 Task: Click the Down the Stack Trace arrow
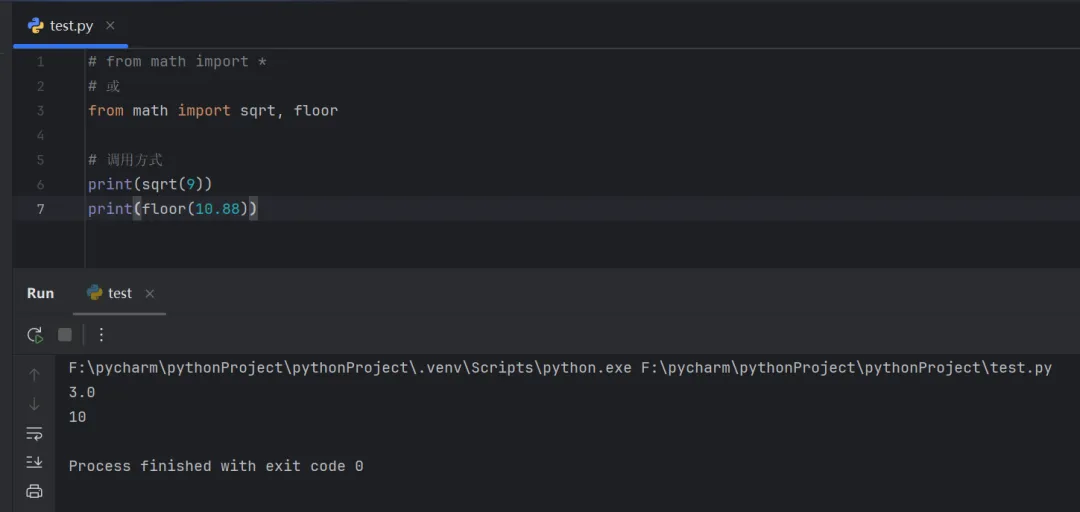pyautogui.click(x=35, y=404)
